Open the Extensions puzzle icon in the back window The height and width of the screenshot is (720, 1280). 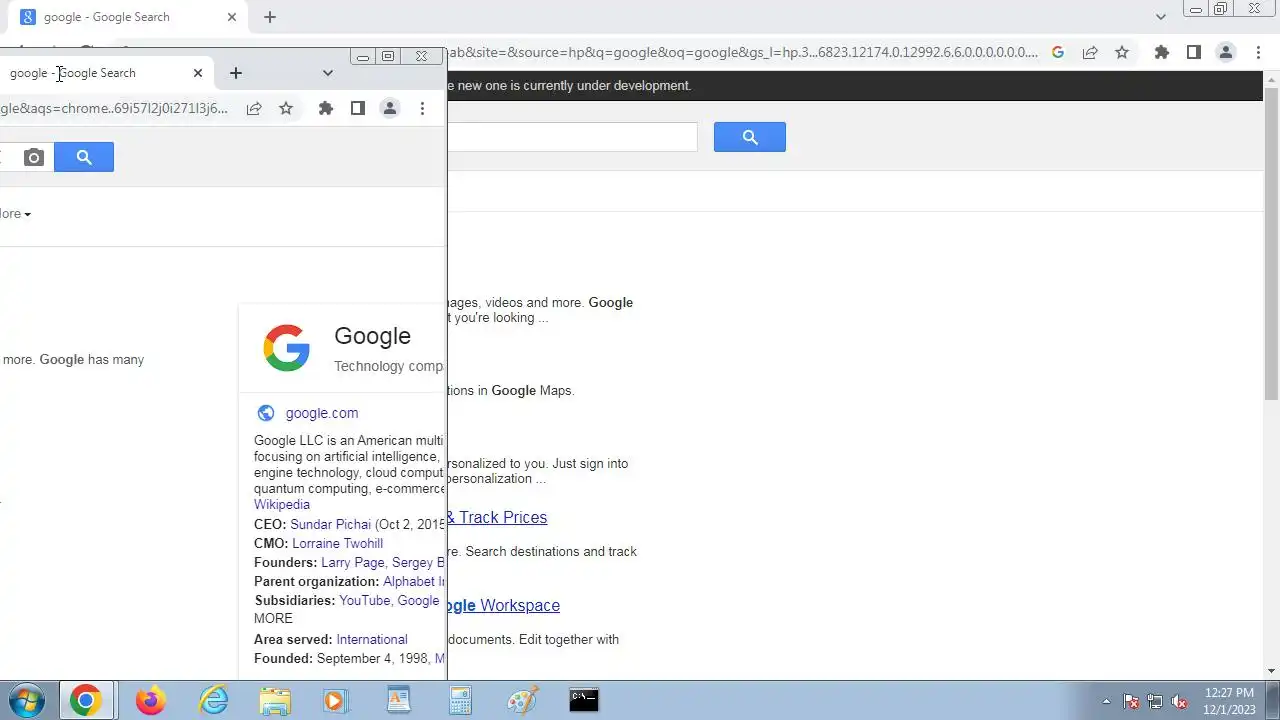tap(1161, 52)
